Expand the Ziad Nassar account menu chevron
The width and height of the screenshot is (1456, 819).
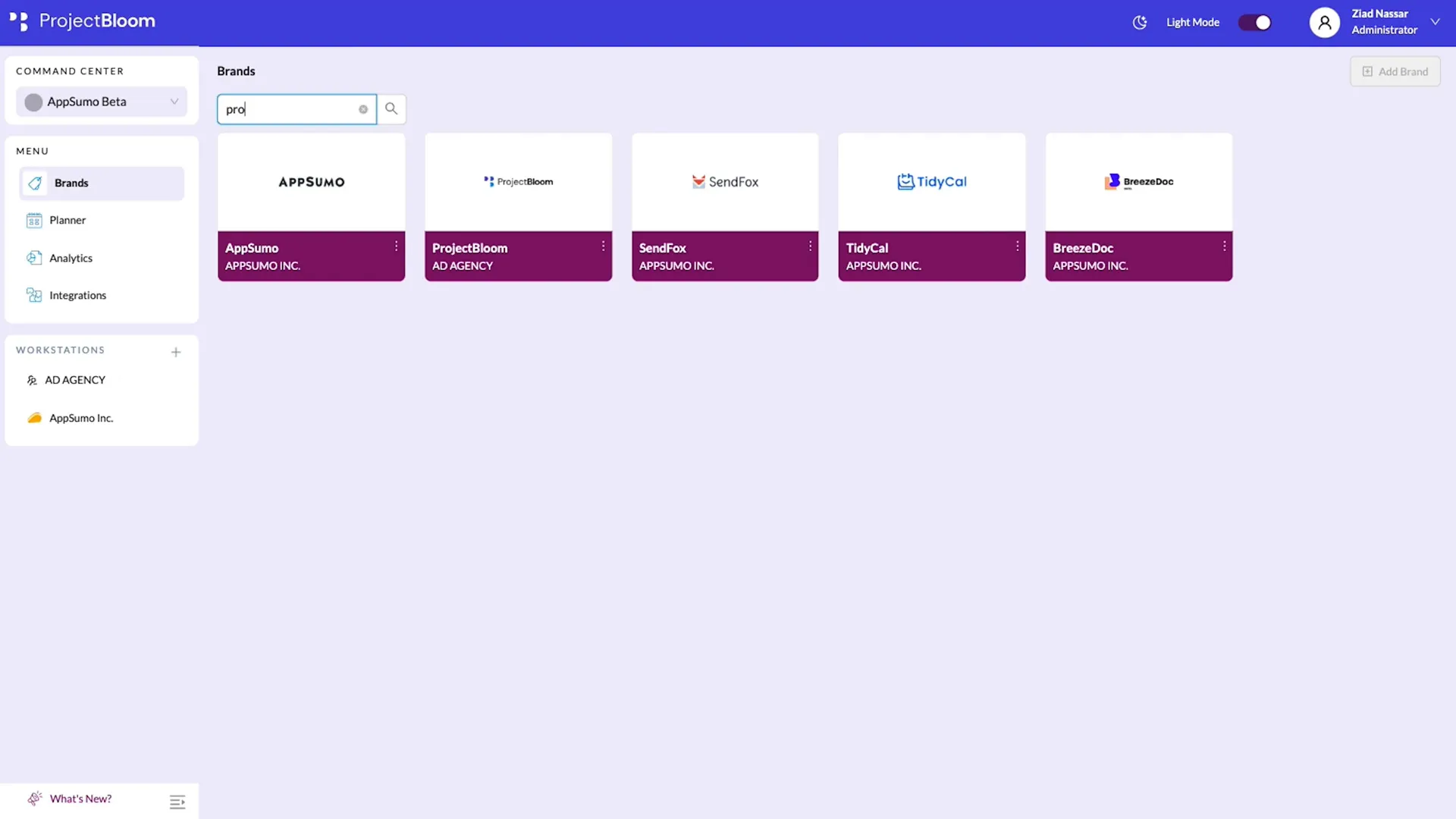(1435, 22)
